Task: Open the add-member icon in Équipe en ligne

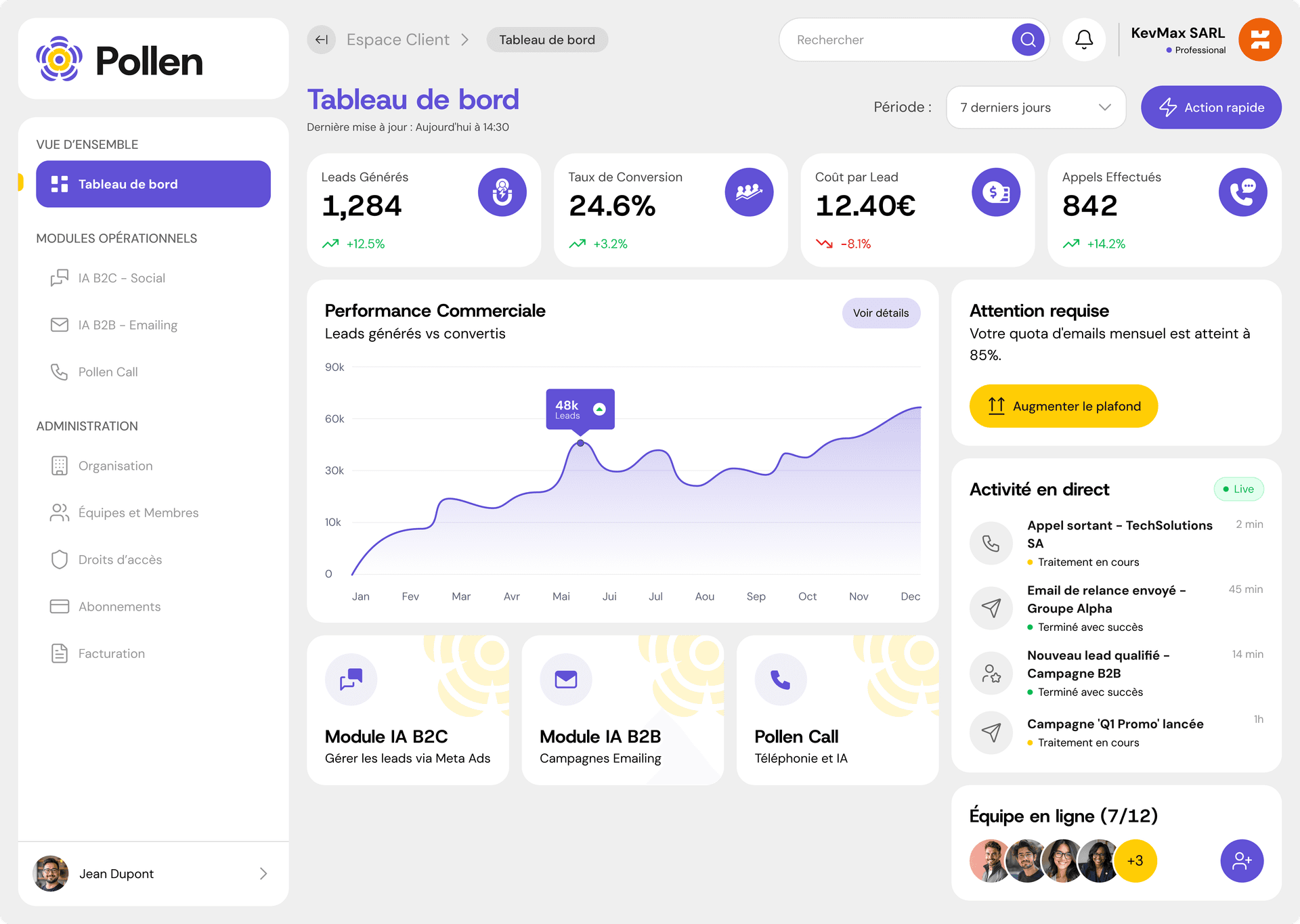Action: pos(1242,861)
